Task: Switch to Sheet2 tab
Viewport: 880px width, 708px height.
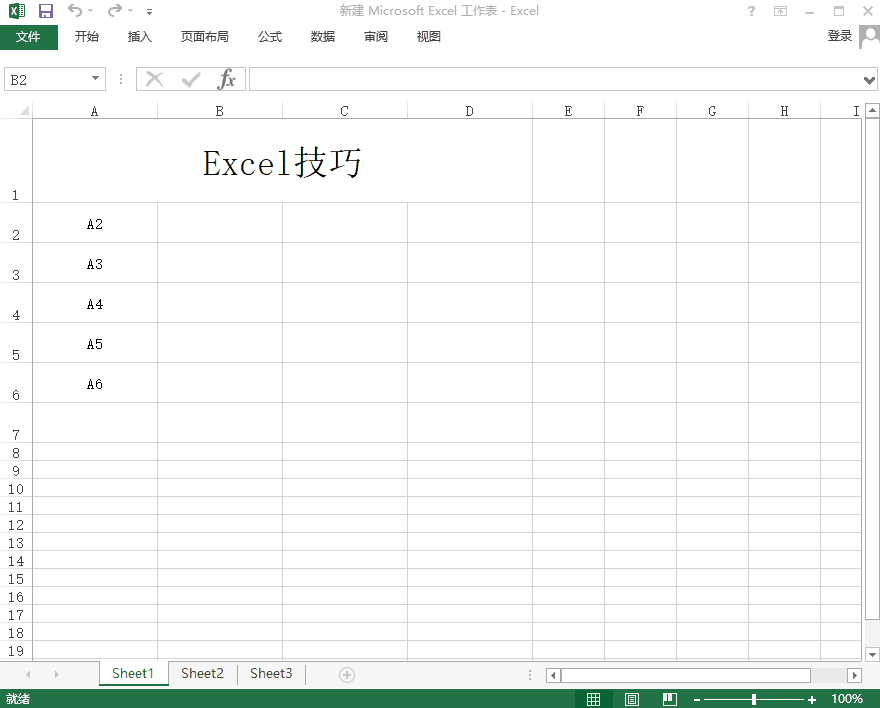Action: click(203, 673)
